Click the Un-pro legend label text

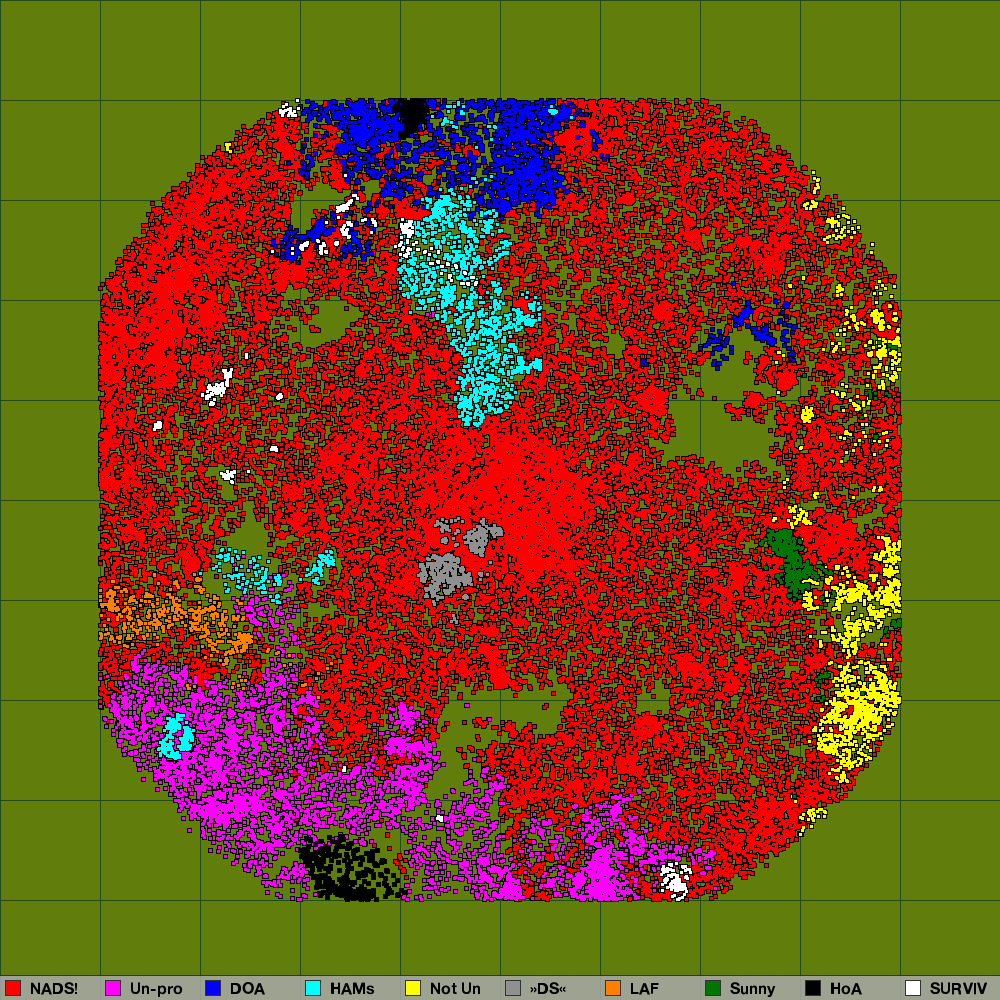click(156, 988)
